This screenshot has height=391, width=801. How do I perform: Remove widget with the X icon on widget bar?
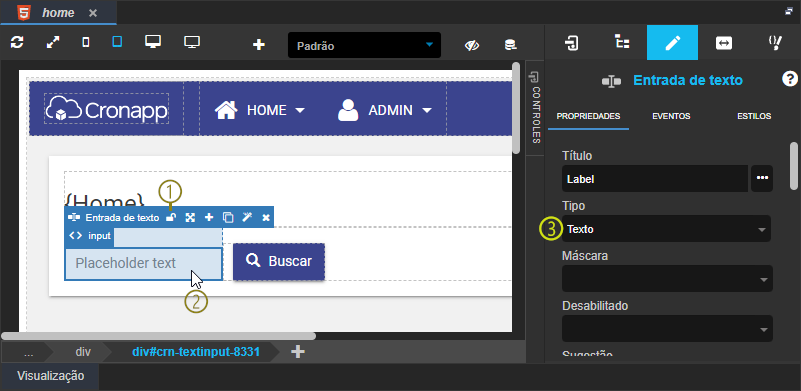pyautogui.click(x=266, y=218)
